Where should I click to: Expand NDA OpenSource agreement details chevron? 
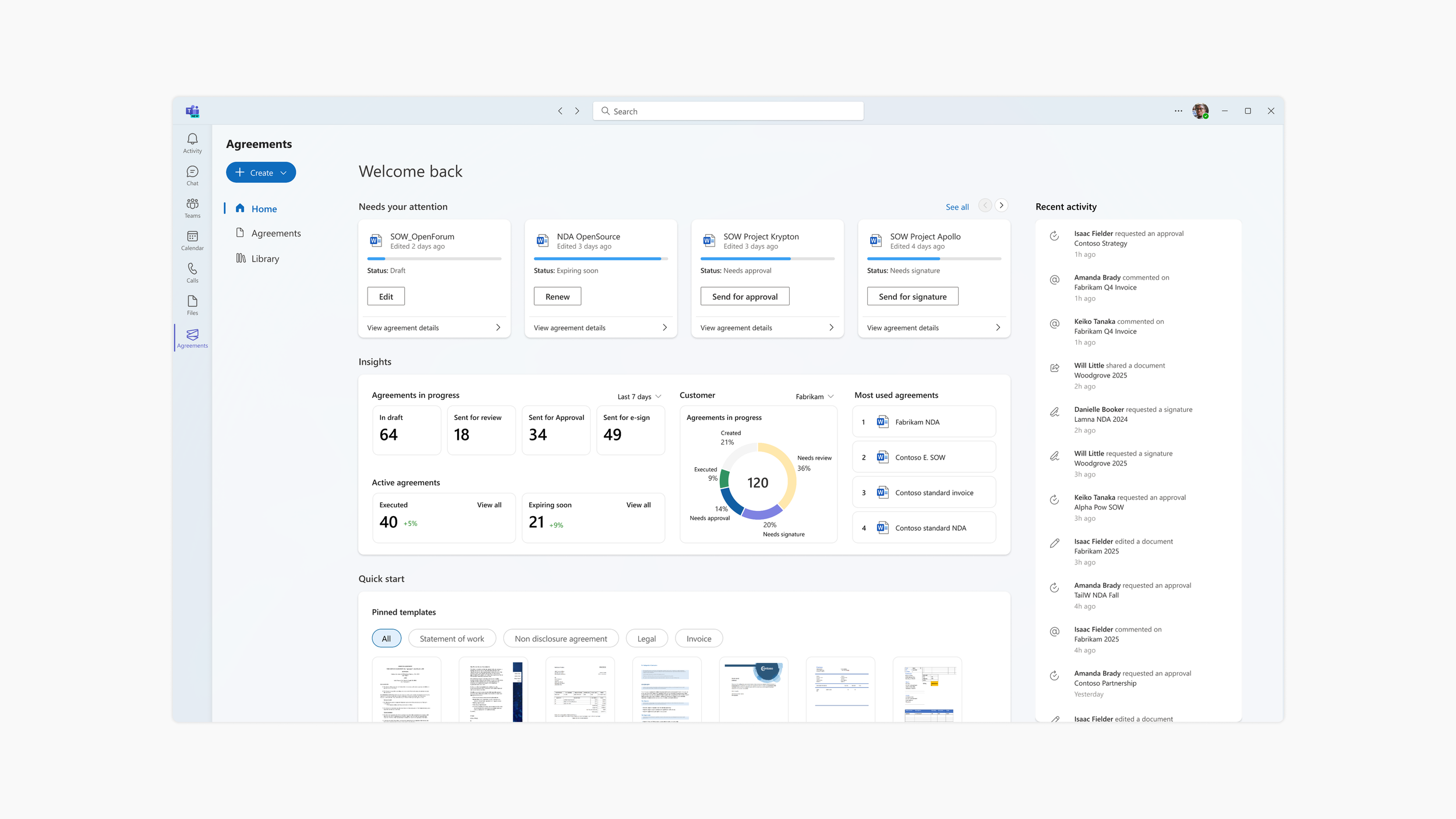point(665,327)
